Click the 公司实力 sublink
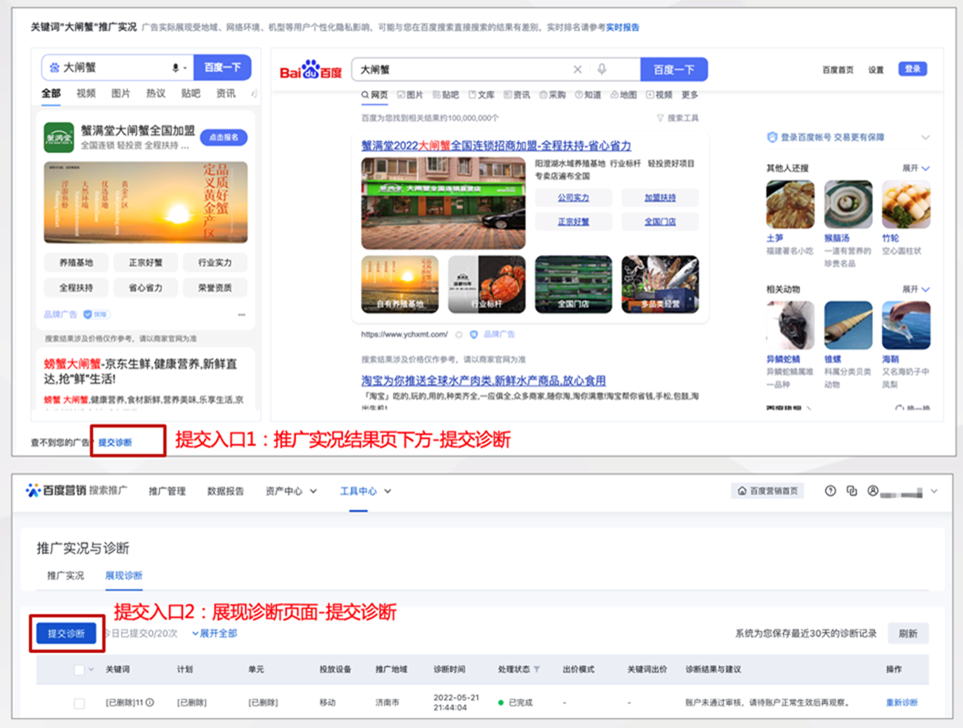The height and width of the screenshot is (728, 963). (574, 198)
